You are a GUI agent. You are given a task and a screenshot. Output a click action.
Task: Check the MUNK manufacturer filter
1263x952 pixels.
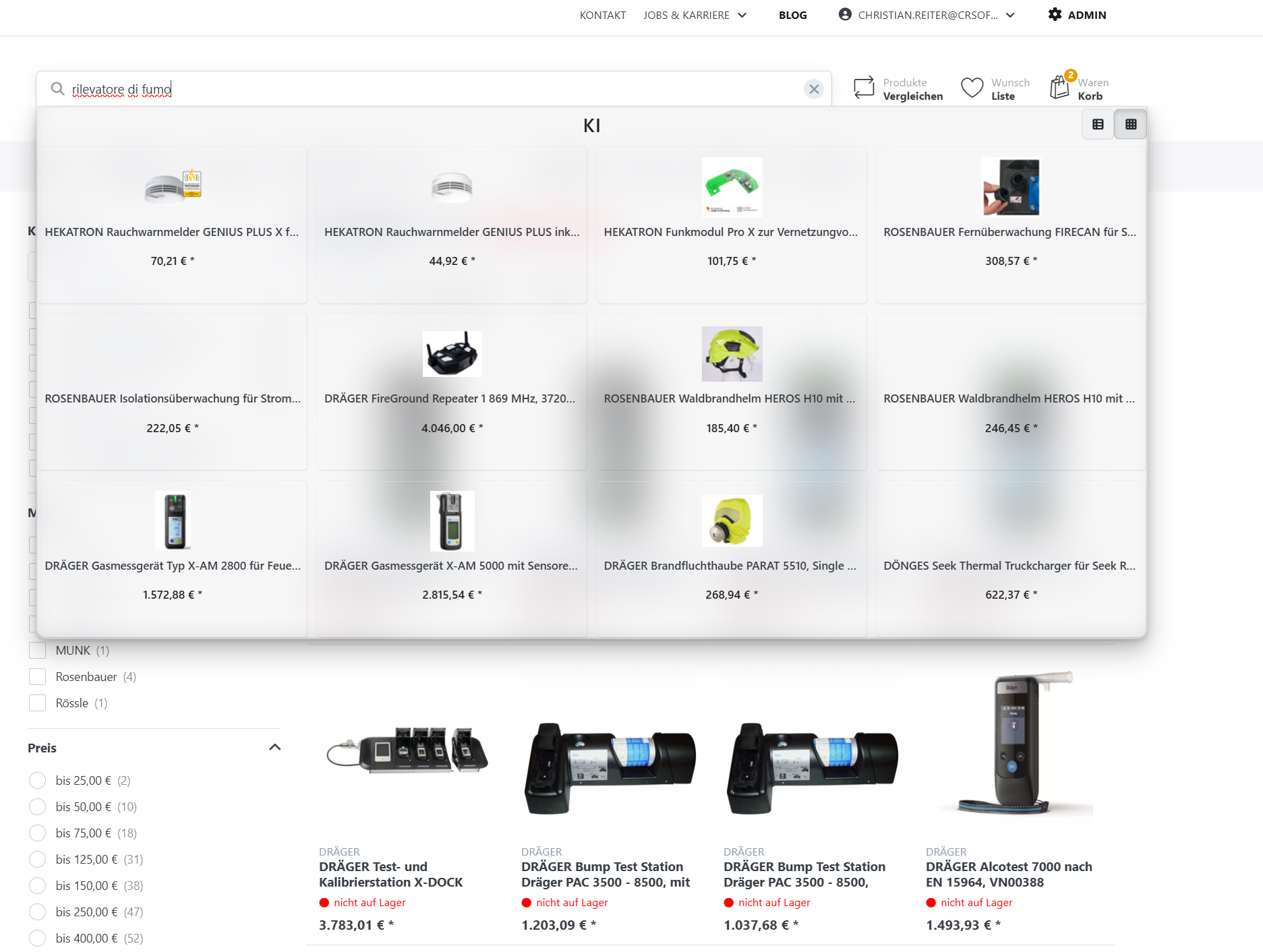38,650
